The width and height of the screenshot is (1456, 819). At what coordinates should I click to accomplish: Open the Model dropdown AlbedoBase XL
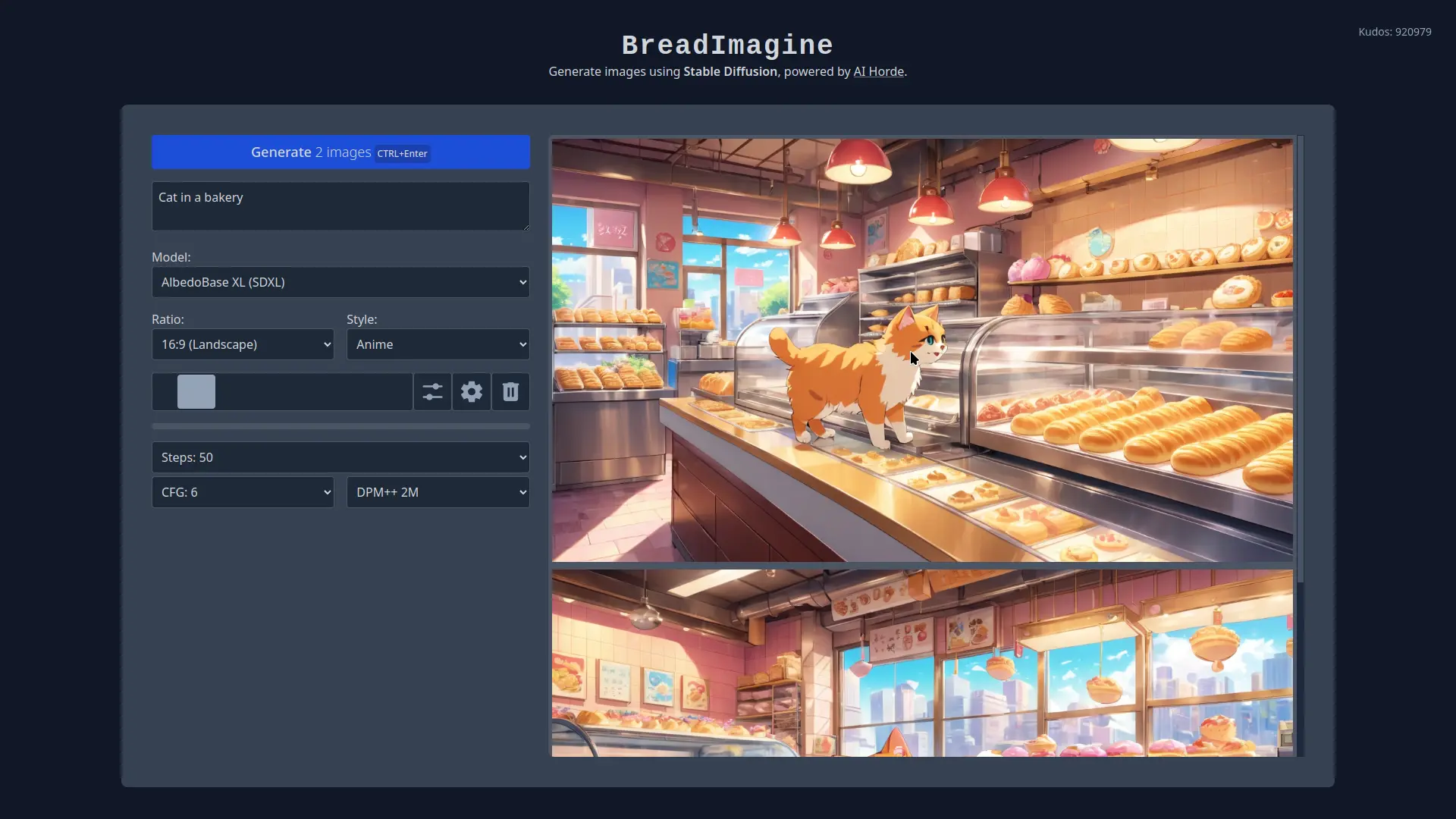coord(340,282)
